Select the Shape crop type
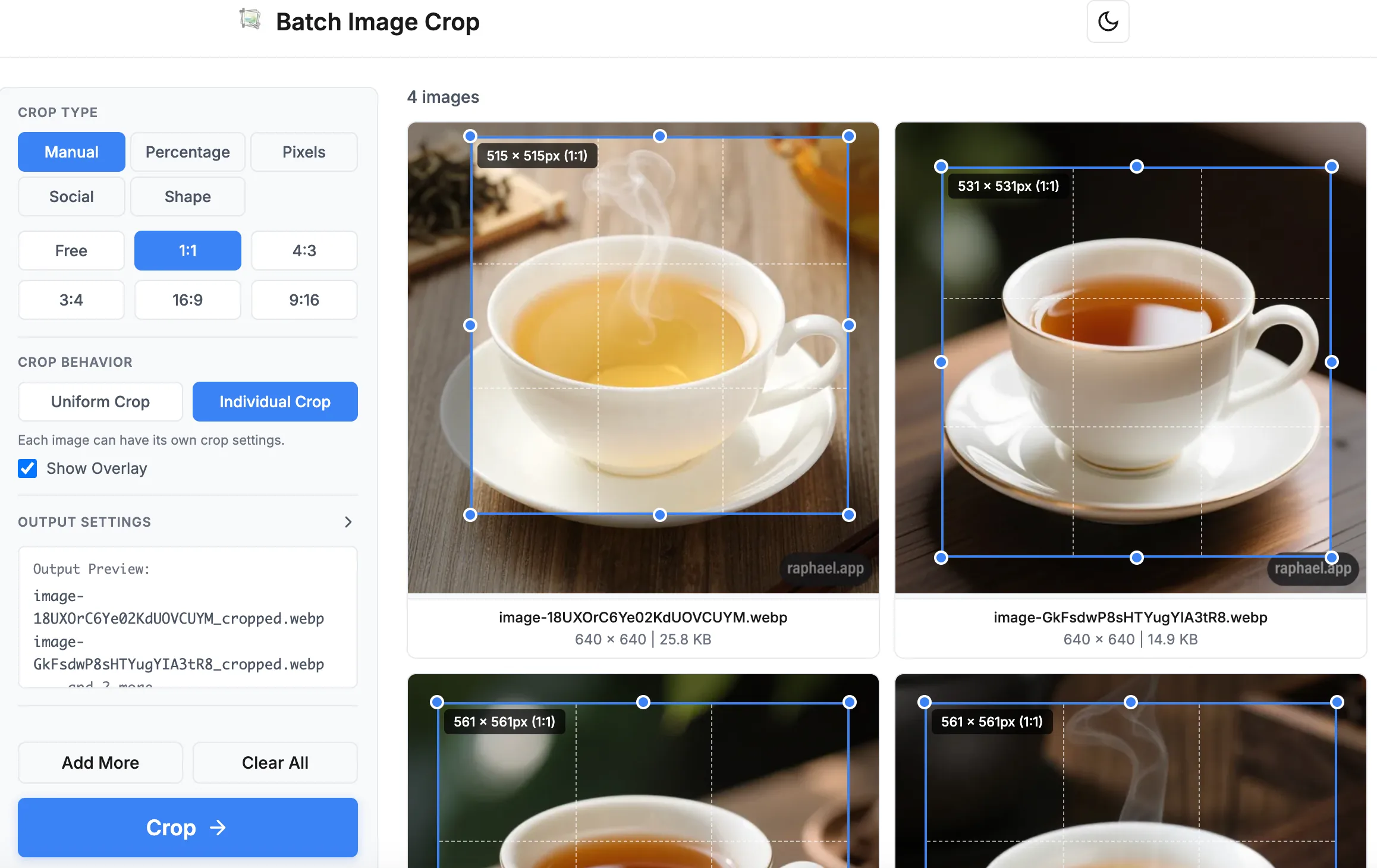Viewport: 1377px width, 868px height. pos(187,196)
